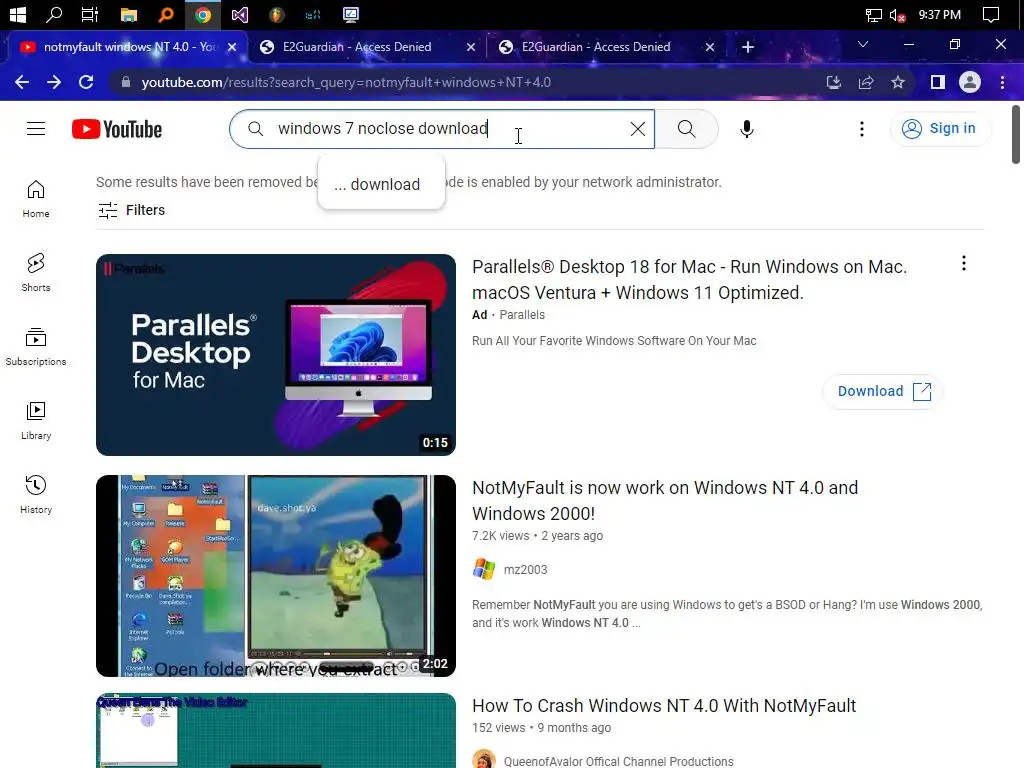The width and height of the screenshot is (1024, 768).
Task: Click the Parallels ad Download button
Action: [x=883, y=391]
